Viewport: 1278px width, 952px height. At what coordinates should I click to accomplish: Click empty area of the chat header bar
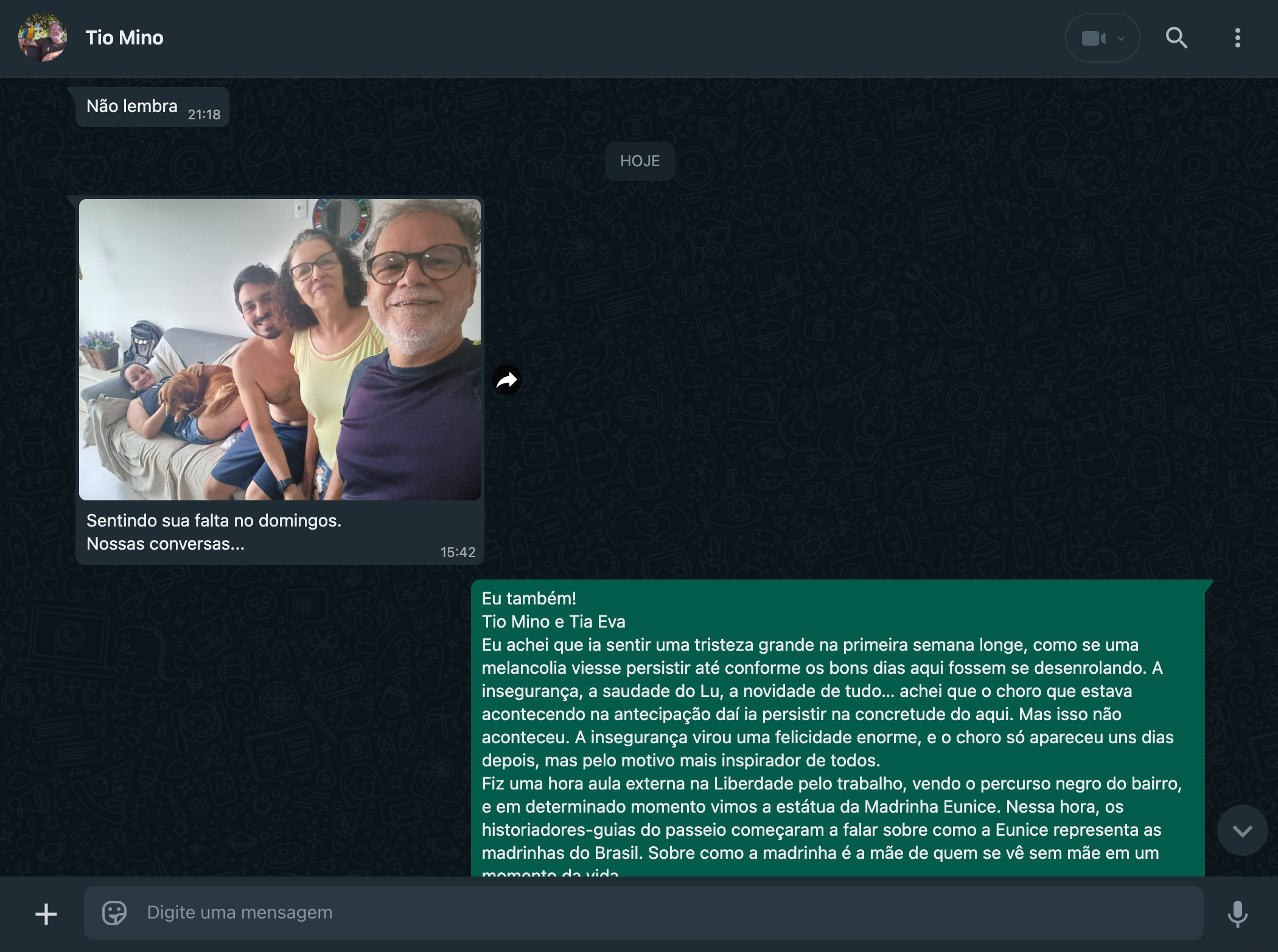click(x=609, y=38)
